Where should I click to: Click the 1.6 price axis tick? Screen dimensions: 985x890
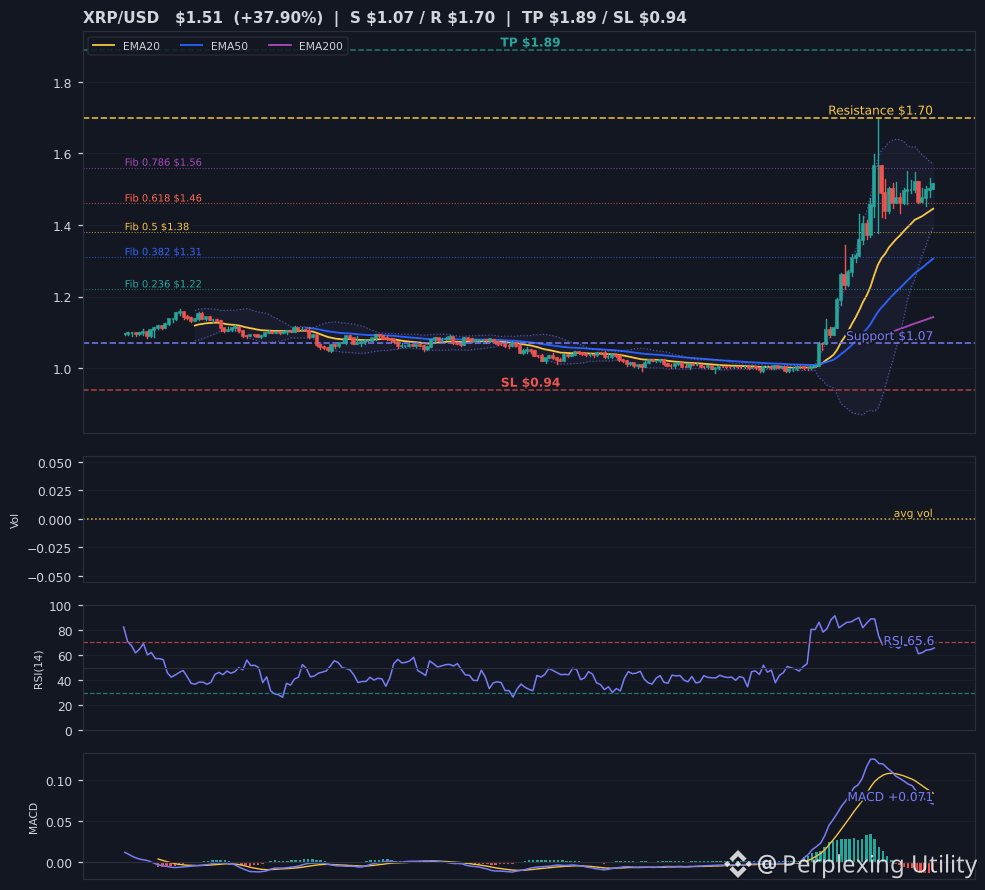pos(63,155)
